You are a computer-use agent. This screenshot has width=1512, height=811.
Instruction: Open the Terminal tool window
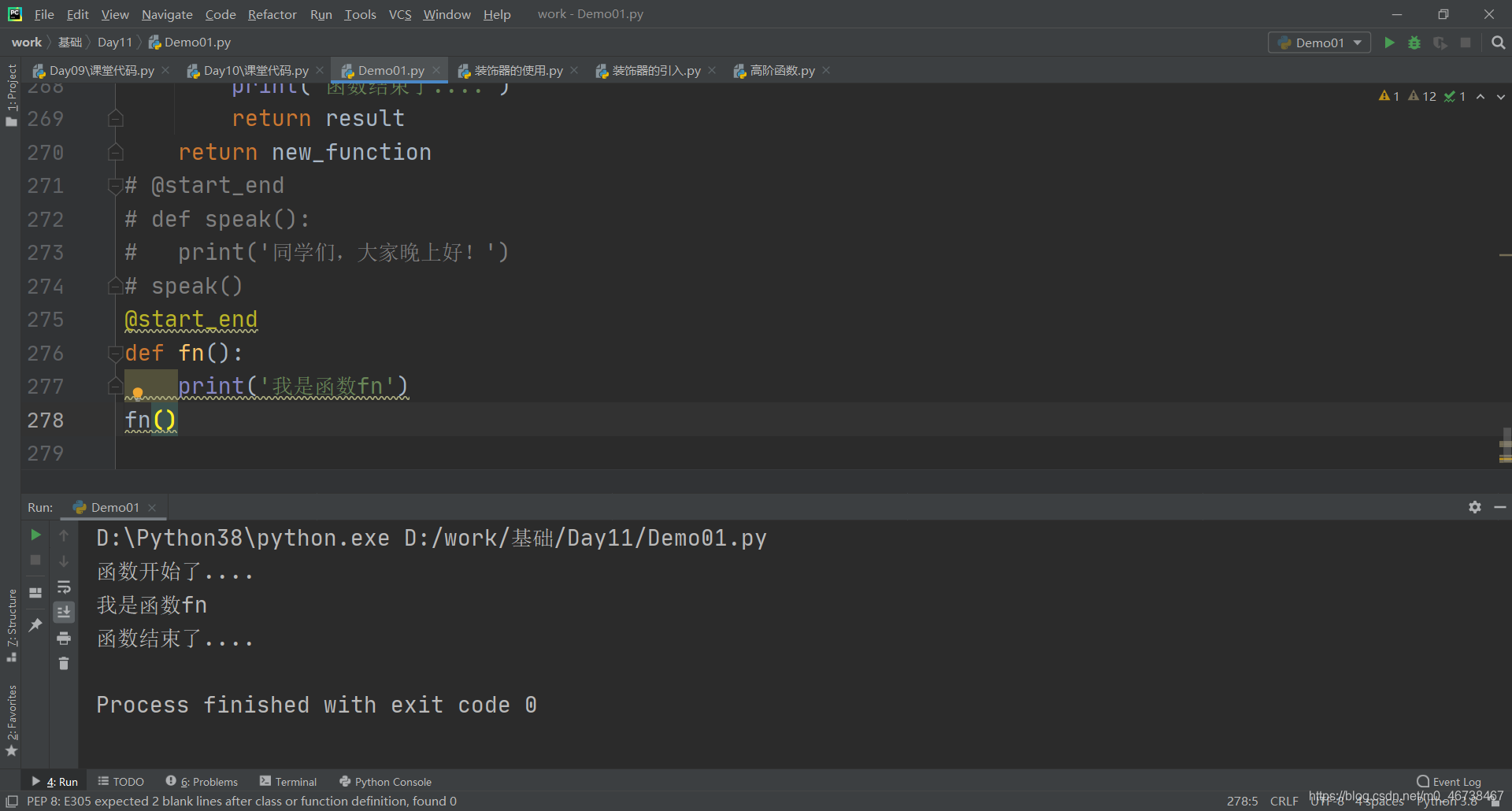point(288,781)
